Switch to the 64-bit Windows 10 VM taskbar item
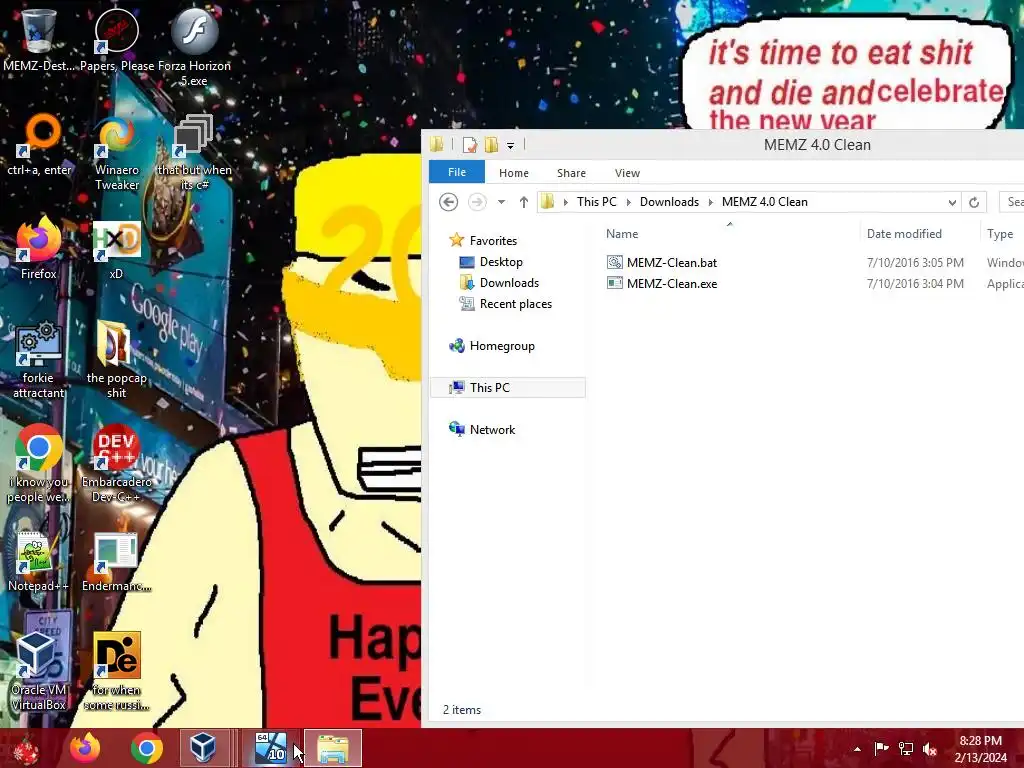The height and width of the screenshot is (768, 1024). (x=271, y=748)
